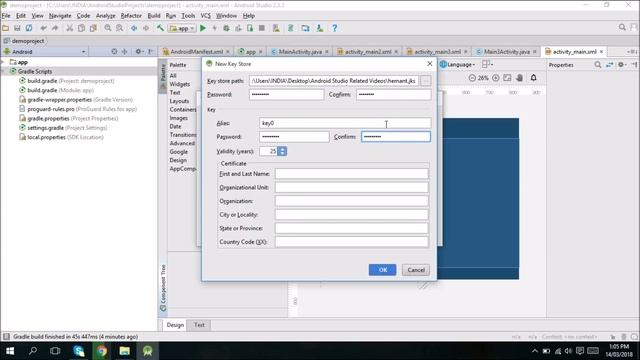
Task: Click the Windows Start button
Action: 10,351
